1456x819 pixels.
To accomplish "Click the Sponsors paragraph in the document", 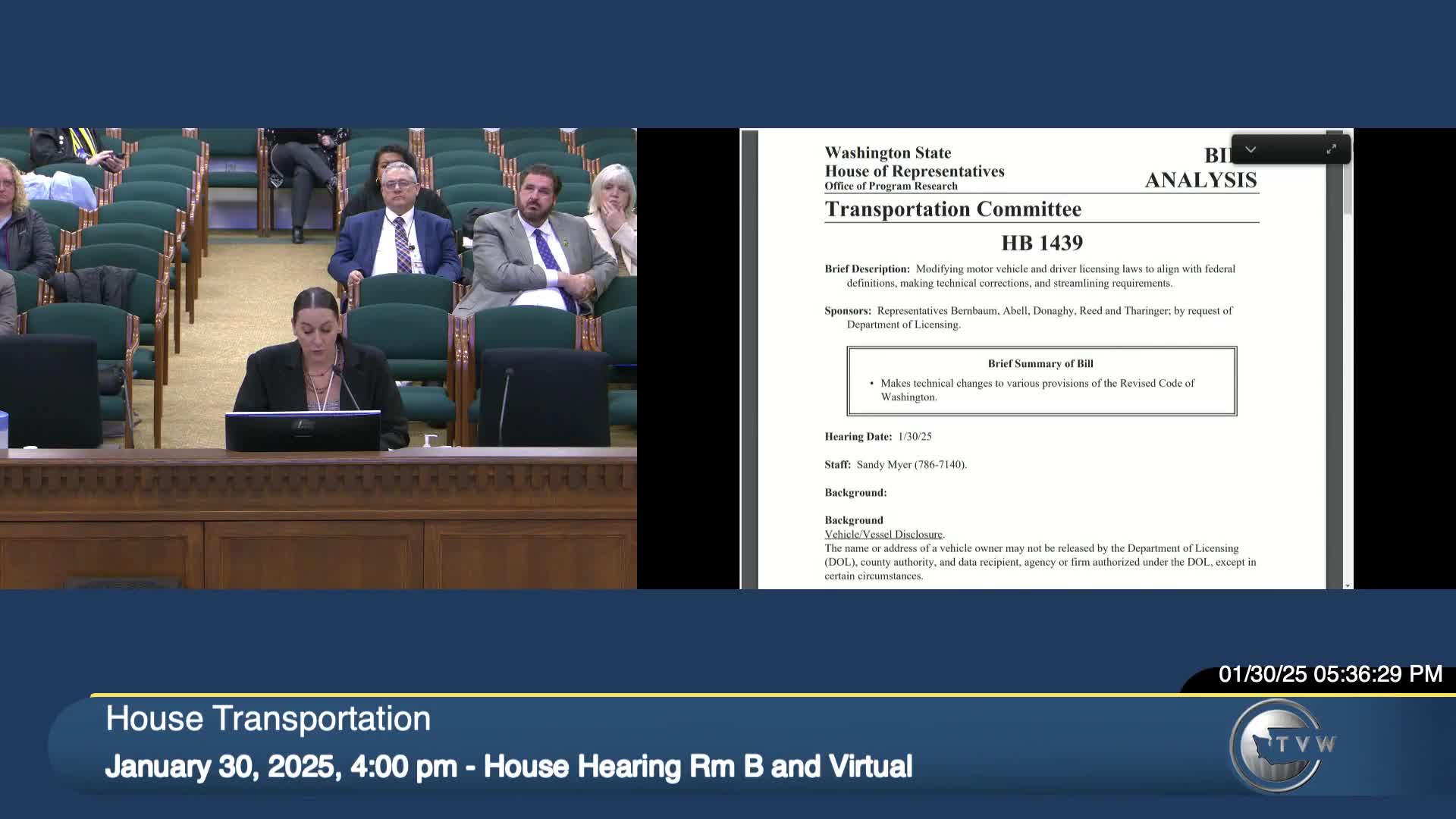I will 1028,317.
